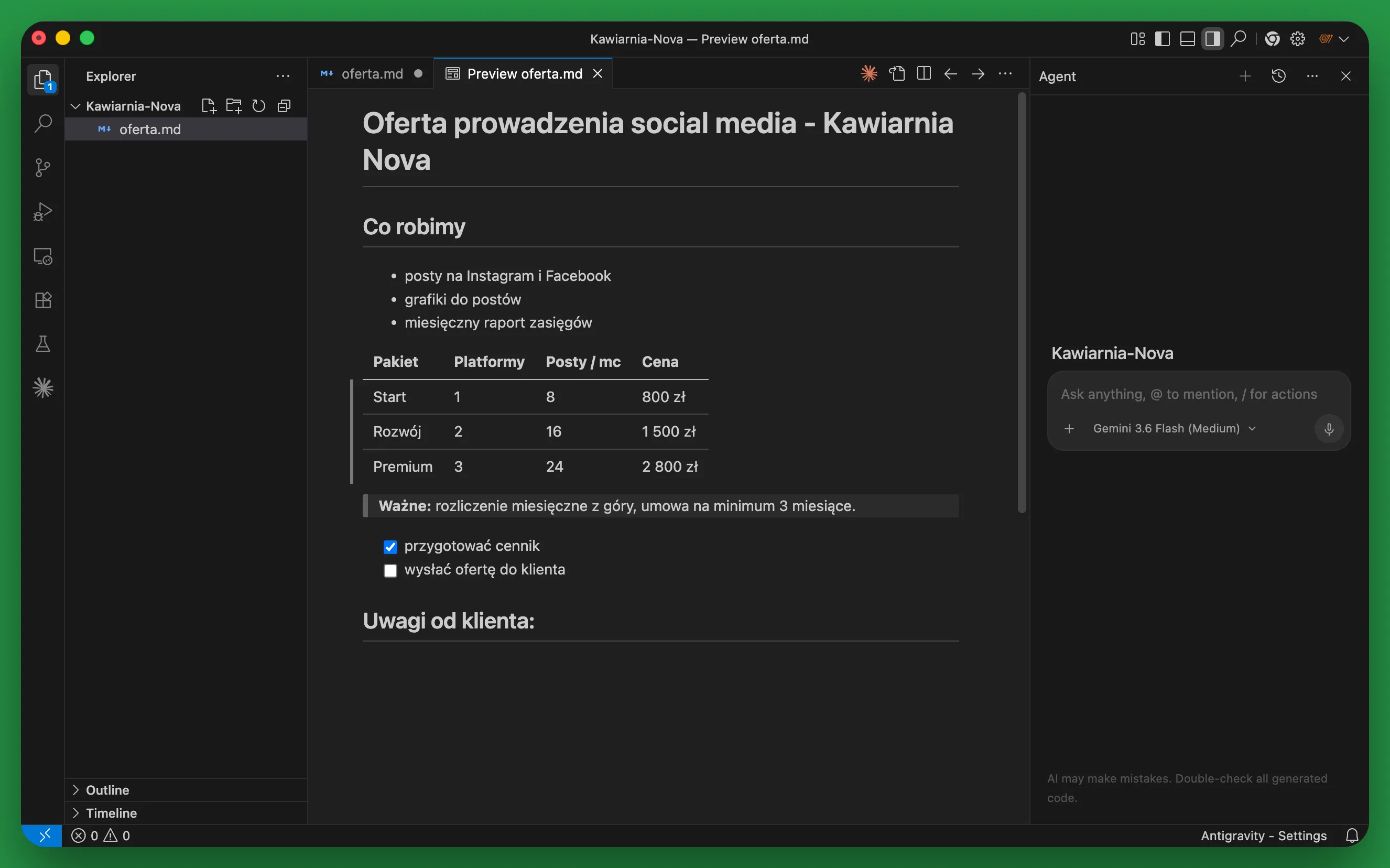Click the 'Posty / mc' column header
Screen dimensions: 1390x868
583,362
